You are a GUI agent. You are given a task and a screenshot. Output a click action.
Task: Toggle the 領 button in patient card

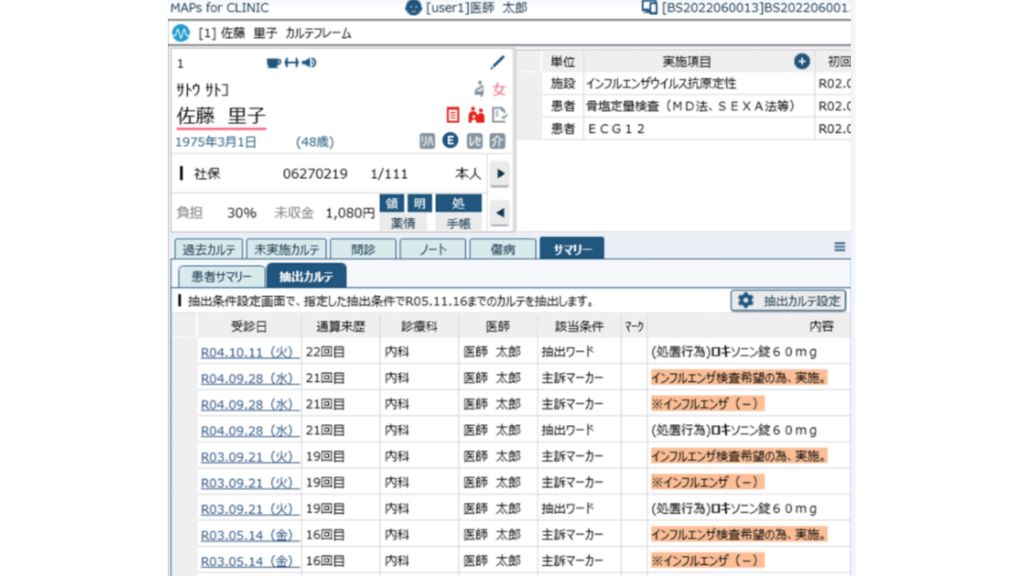[x=393, y=203]
